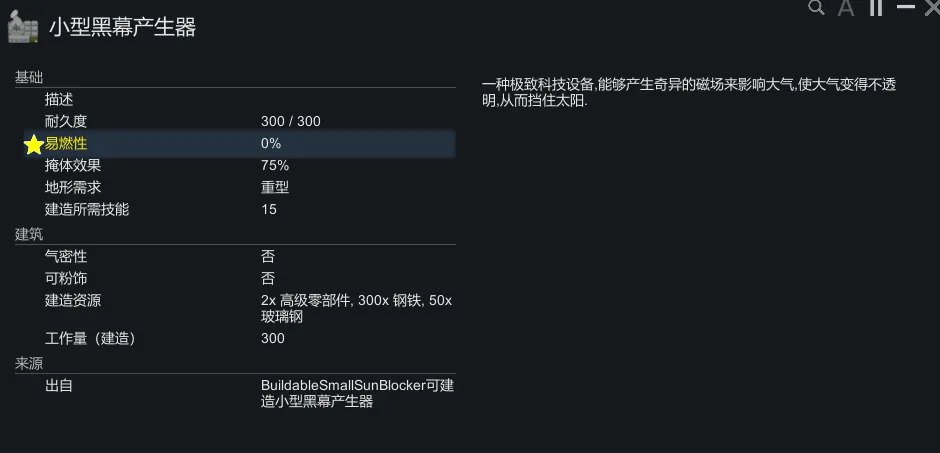The image size is (940, 453).
Task: Click the magnifying glass search icon
Action: click(816, 8)
